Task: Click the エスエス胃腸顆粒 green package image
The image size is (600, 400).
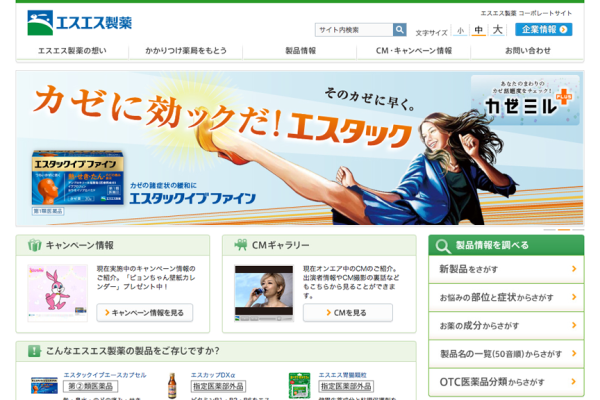Action: [300, 386]
